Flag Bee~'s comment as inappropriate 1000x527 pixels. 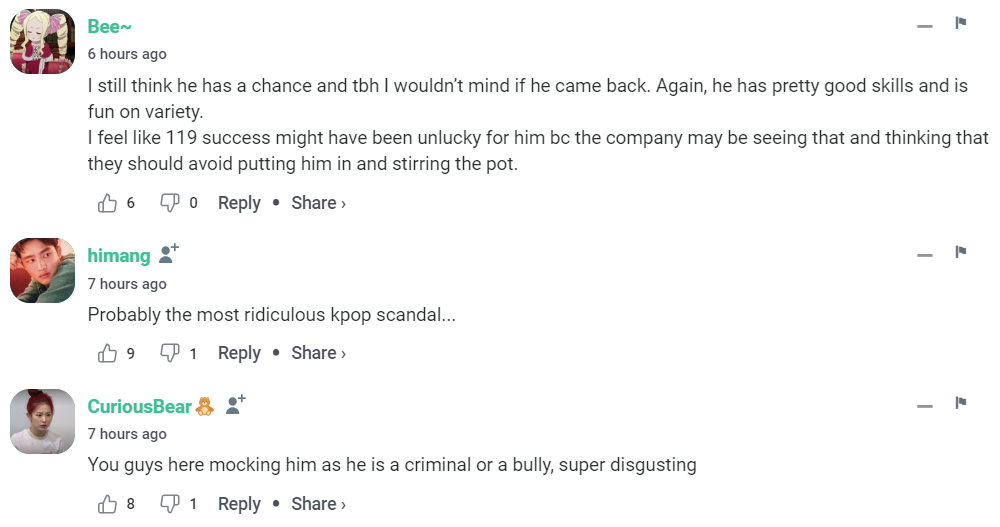tap(961, 23)
